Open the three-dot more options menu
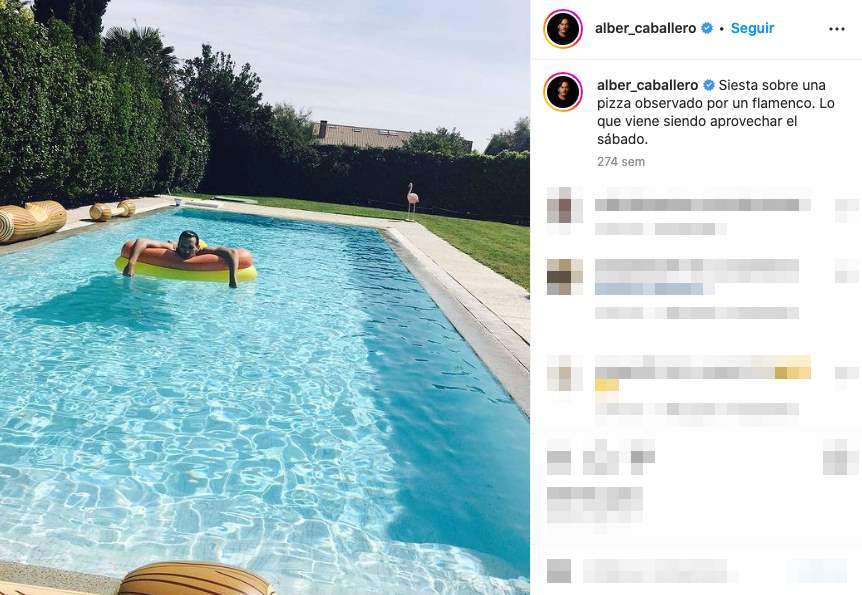This screenshot has height=595, width=862. pyautogui.click(x=836, y=29)
